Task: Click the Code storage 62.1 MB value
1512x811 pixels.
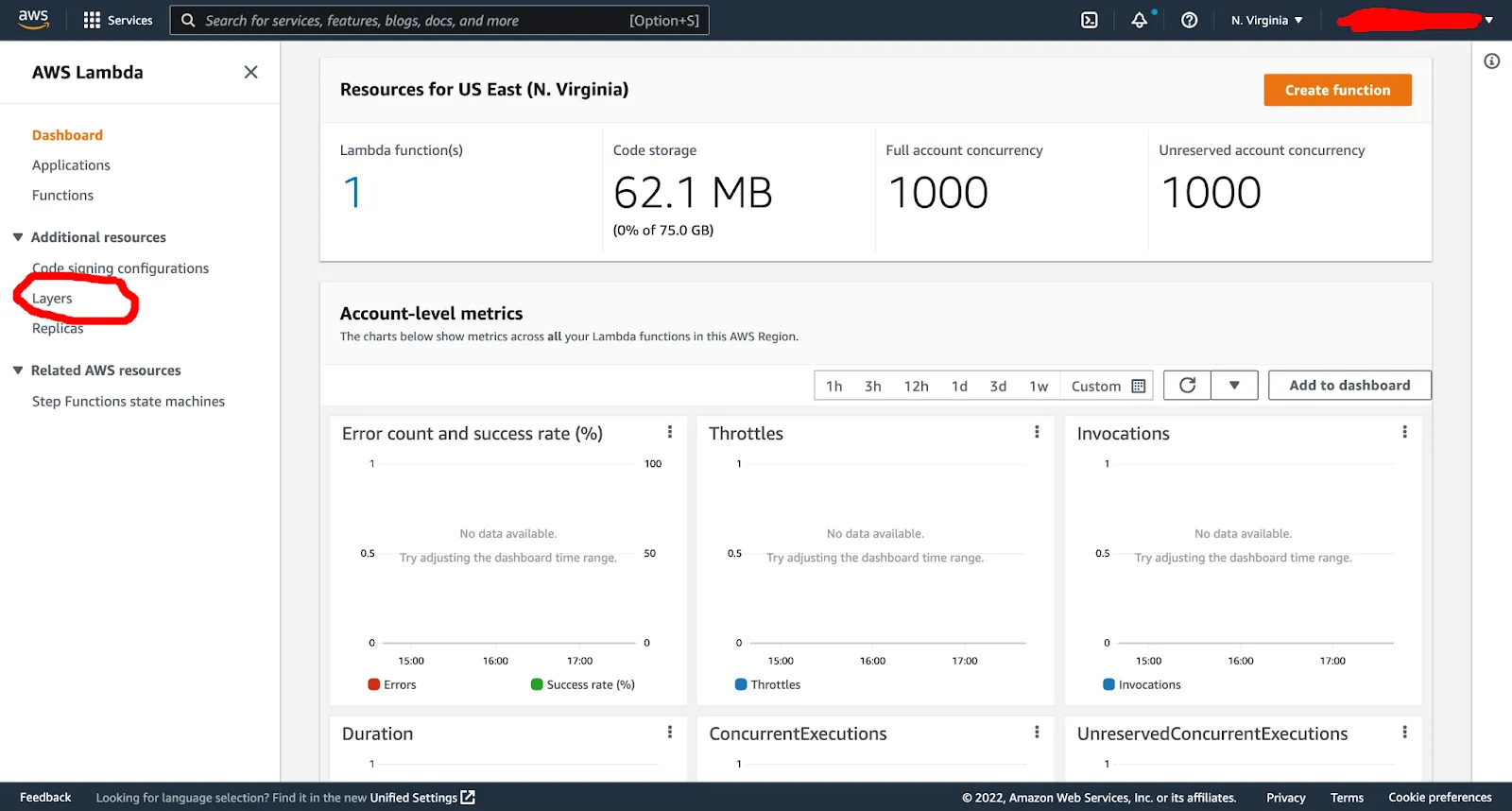Action: (x=693, y=193)
